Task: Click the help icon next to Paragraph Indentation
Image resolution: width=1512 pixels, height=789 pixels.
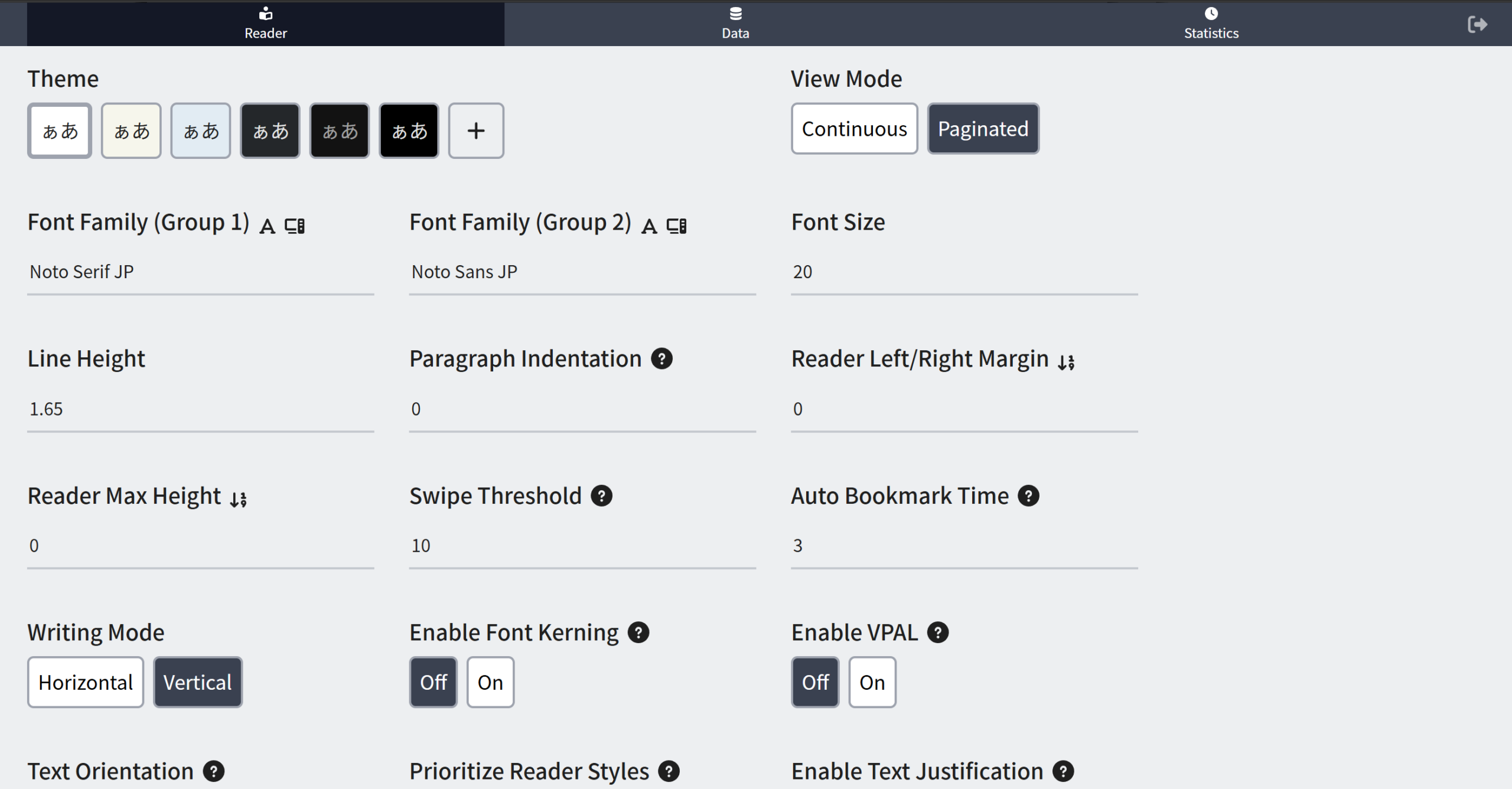Action: click(x=661, y=359)
